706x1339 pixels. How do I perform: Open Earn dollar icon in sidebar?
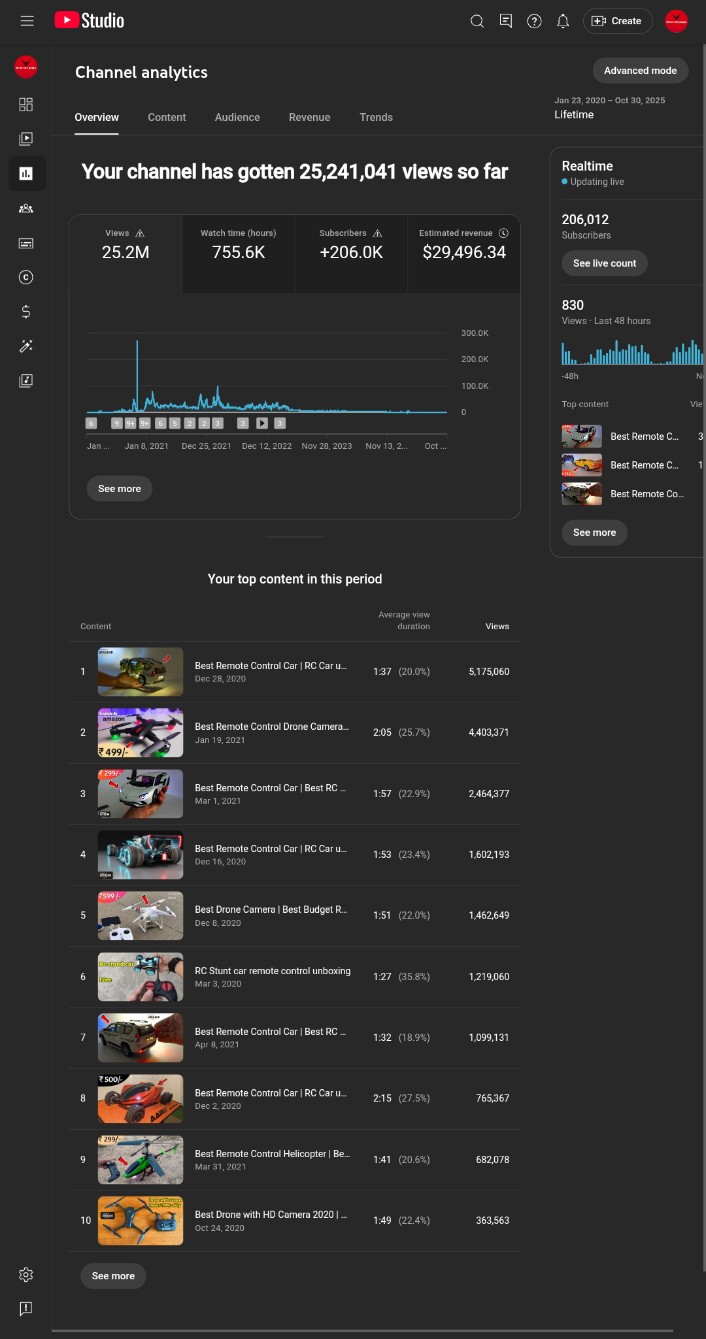pyautogui.click(x=26, y=312)
